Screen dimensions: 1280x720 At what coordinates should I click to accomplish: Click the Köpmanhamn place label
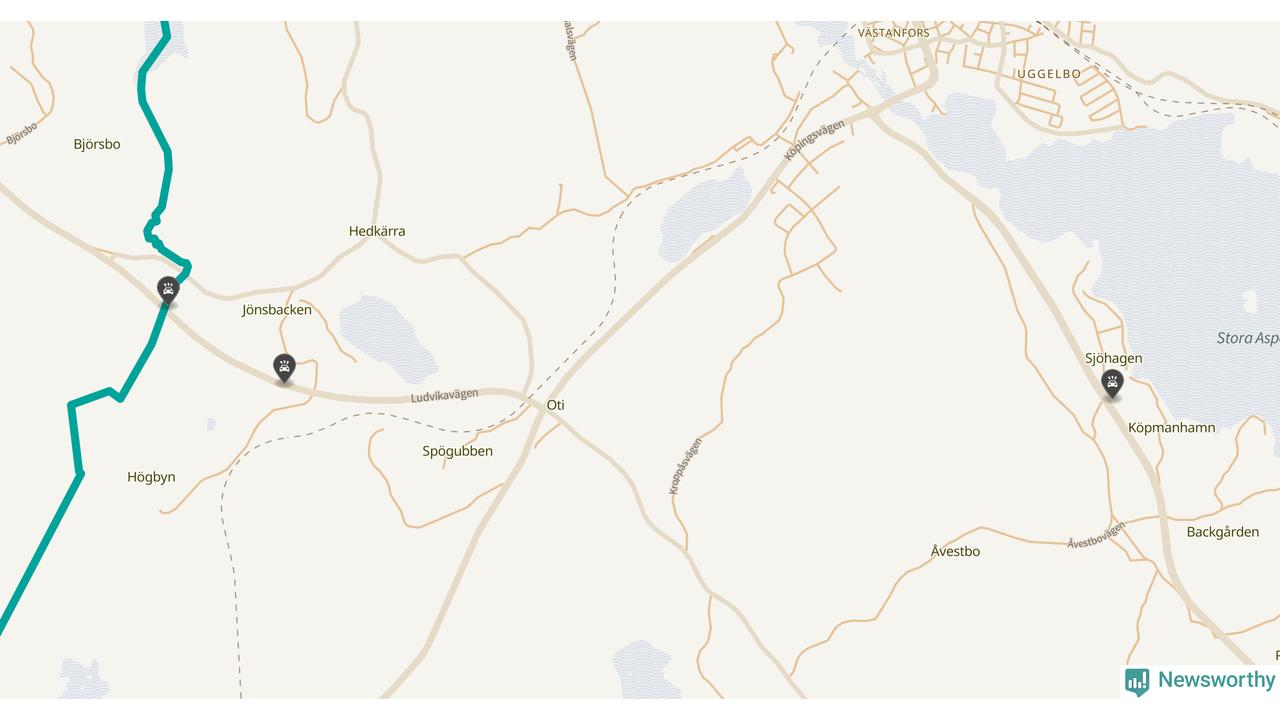pyautogui.click(x=1172, y=428)
